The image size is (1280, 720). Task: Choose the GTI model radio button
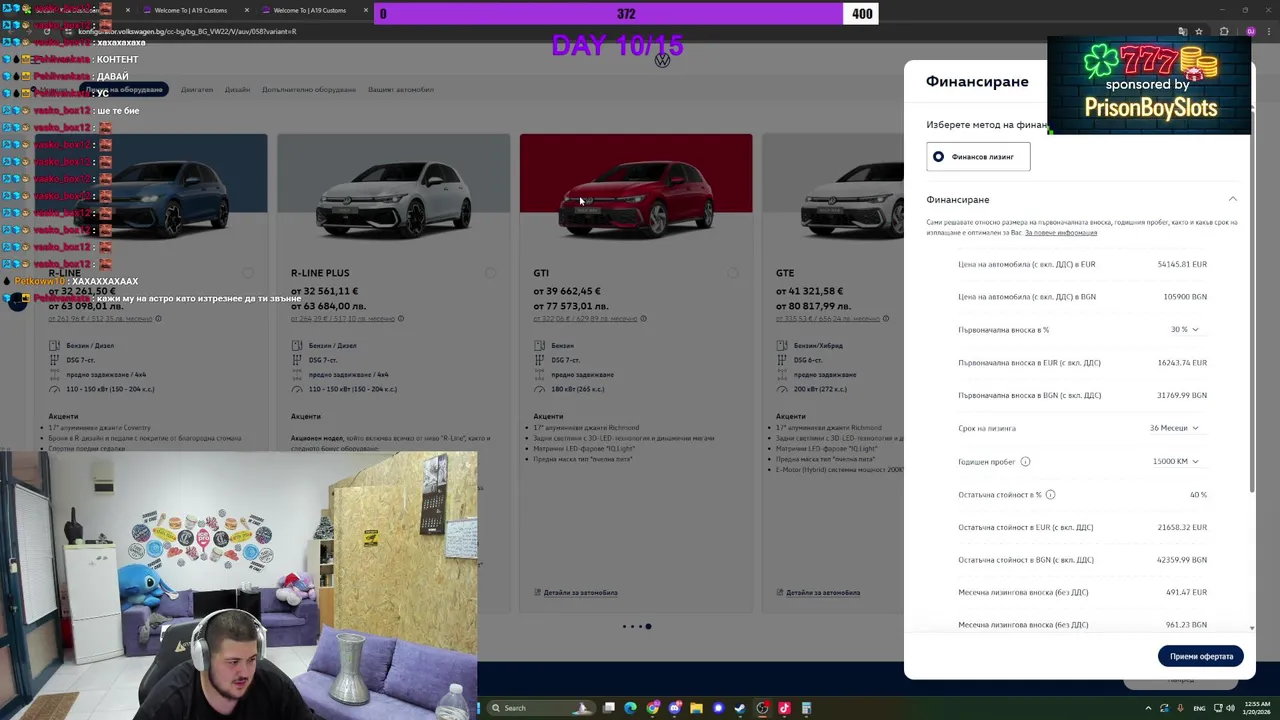[733, 273]
